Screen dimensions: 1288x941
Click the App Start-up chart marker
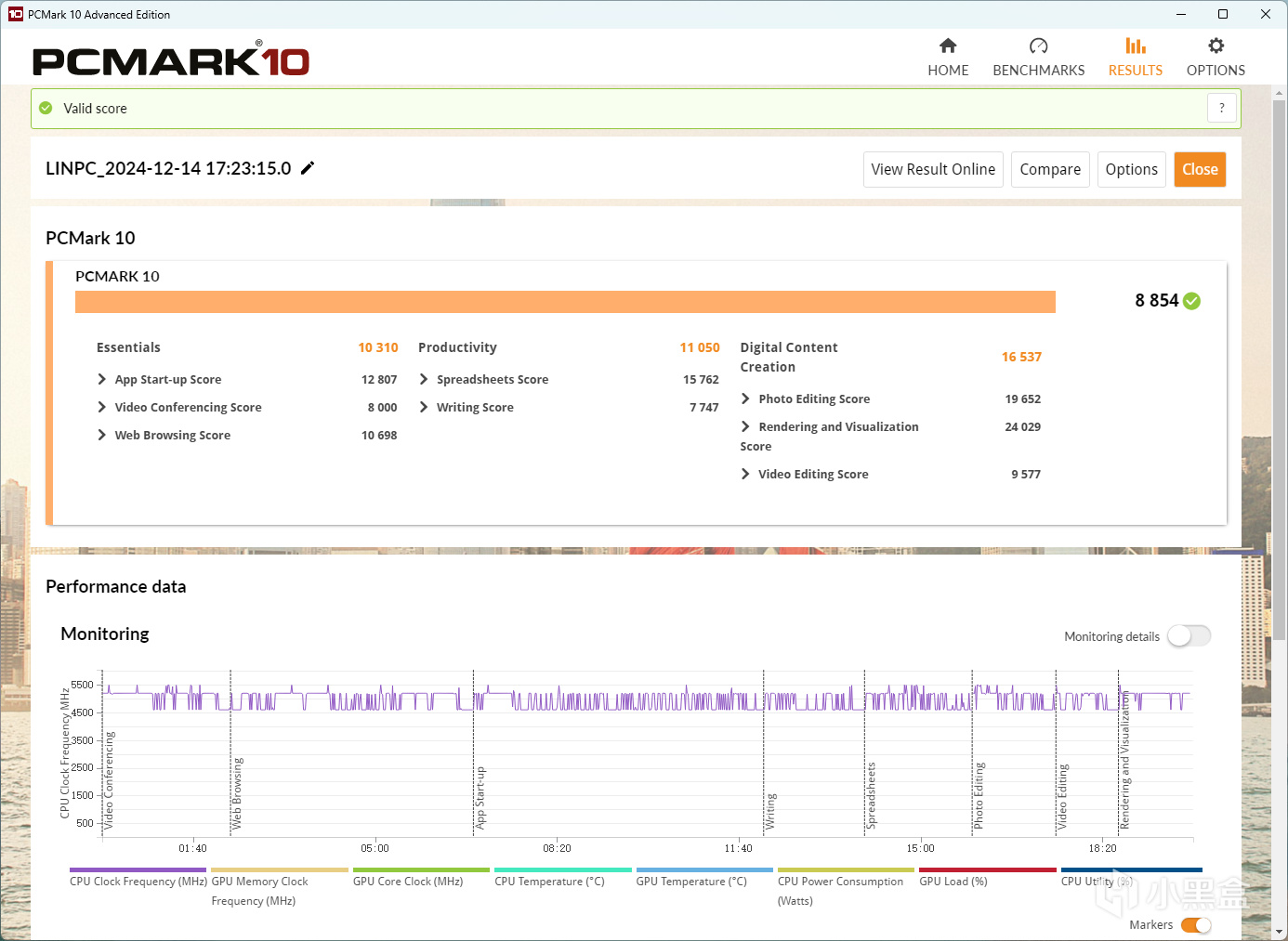point(480,797)
